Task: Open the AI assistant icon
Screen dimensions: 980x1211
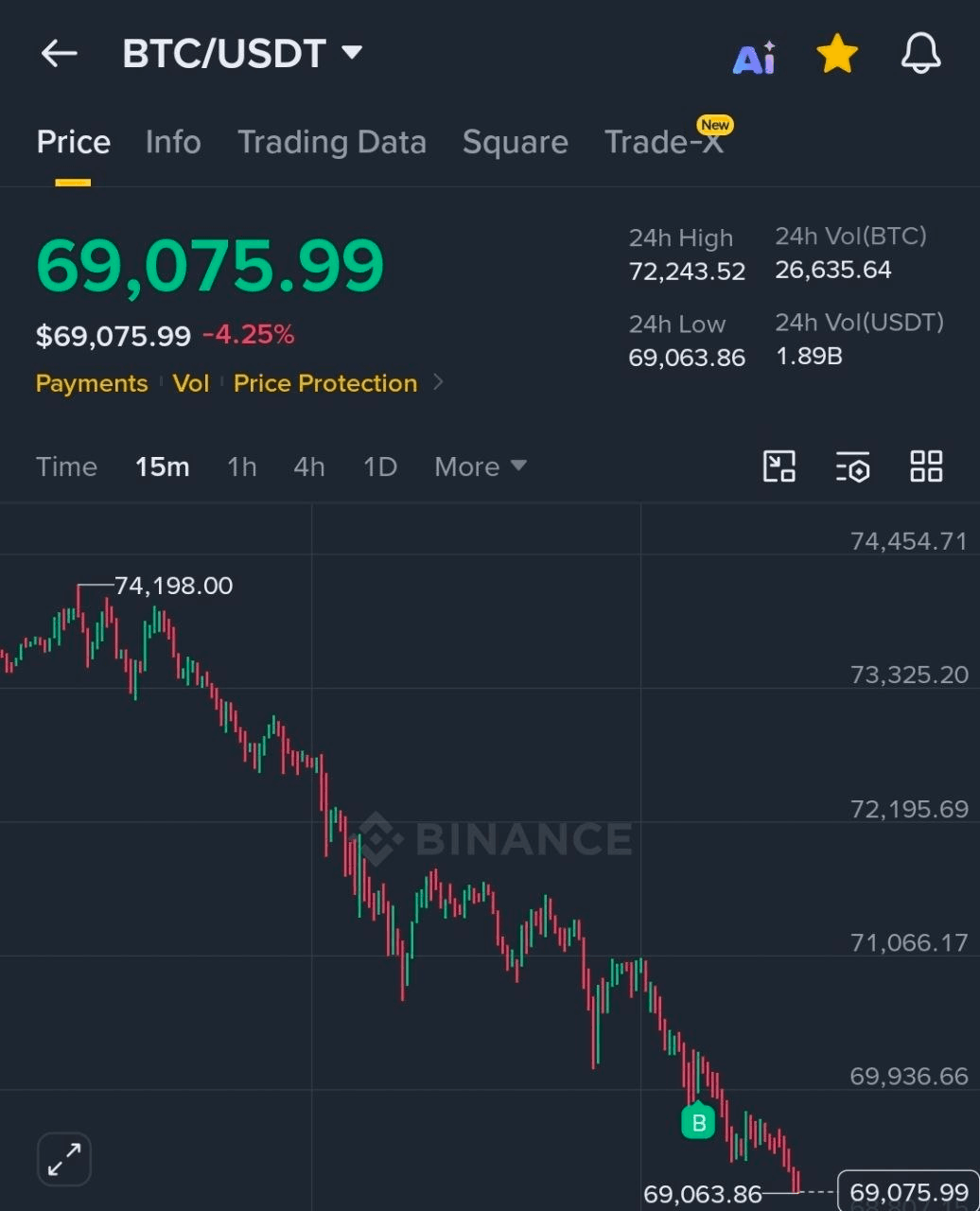Action: (754, 58)
